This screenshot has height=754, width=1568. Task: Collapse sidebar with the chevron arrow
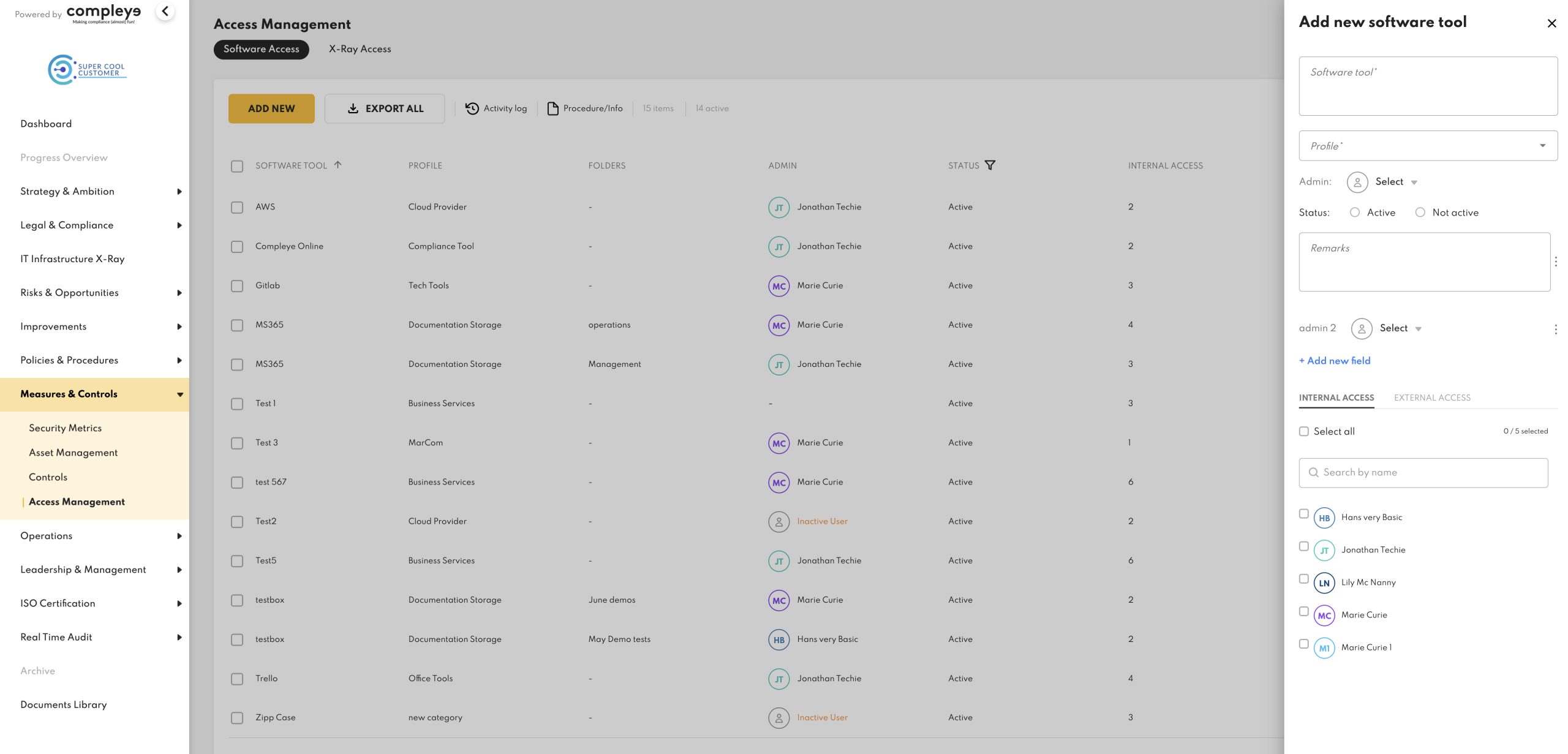click(165, 12)
